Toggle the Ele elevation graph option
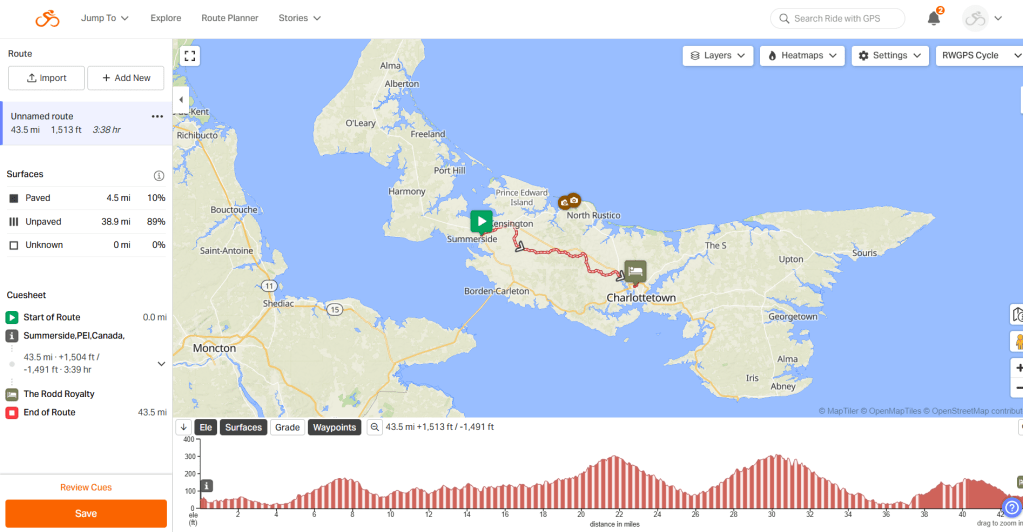 click(x=206, y=427)
